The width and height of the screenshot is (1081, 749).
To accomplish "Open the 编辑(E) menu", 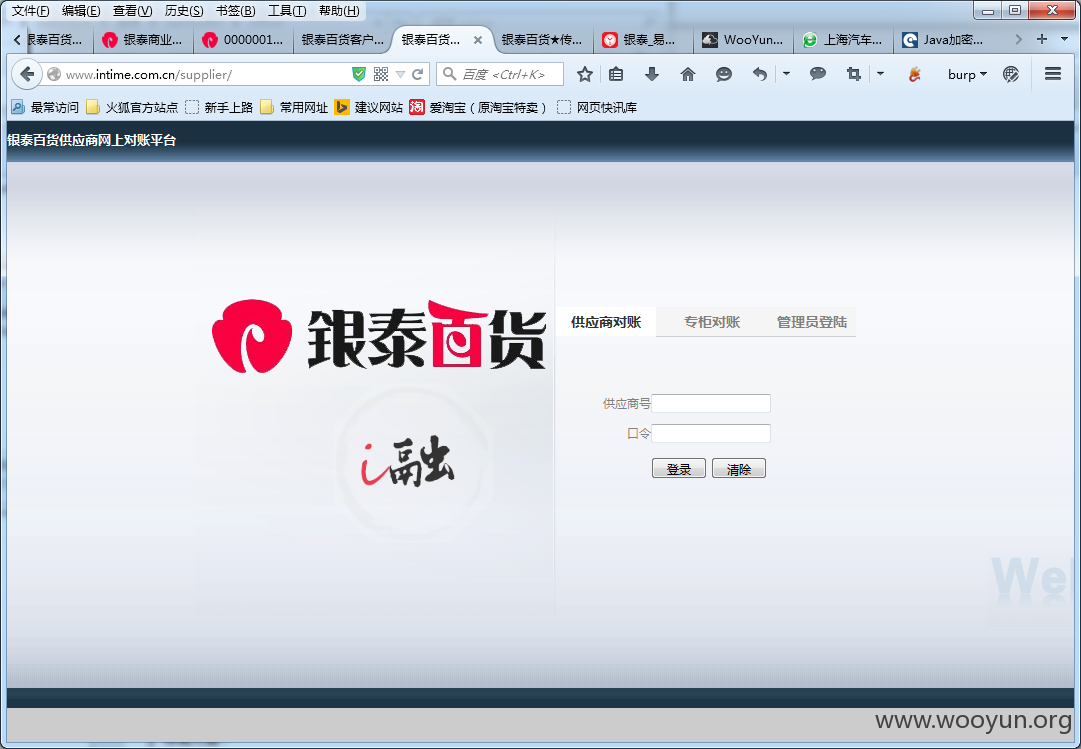I will (81, 11).
